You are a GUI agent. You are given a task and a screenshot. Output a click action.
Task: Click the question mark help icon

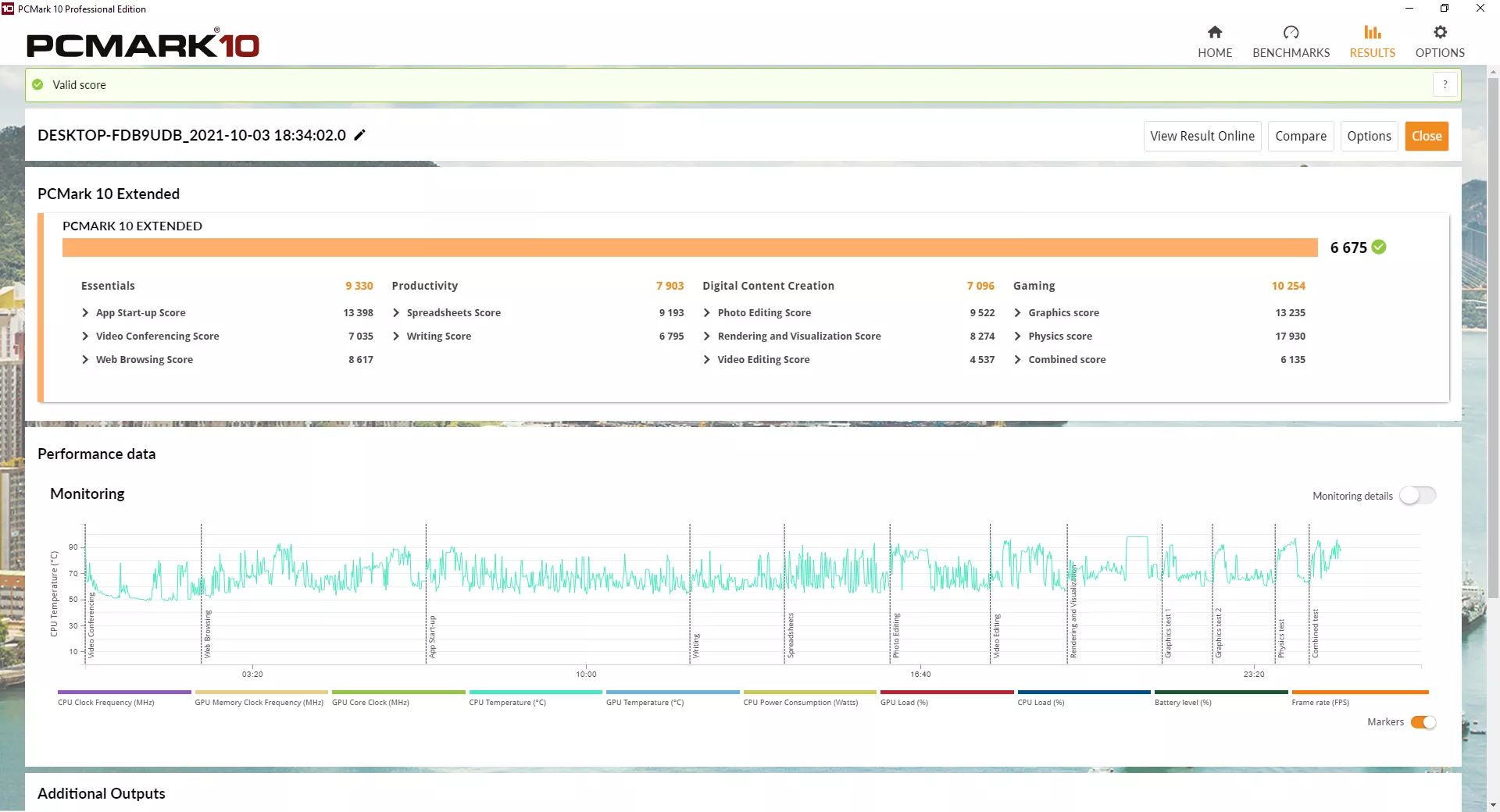1445,84
